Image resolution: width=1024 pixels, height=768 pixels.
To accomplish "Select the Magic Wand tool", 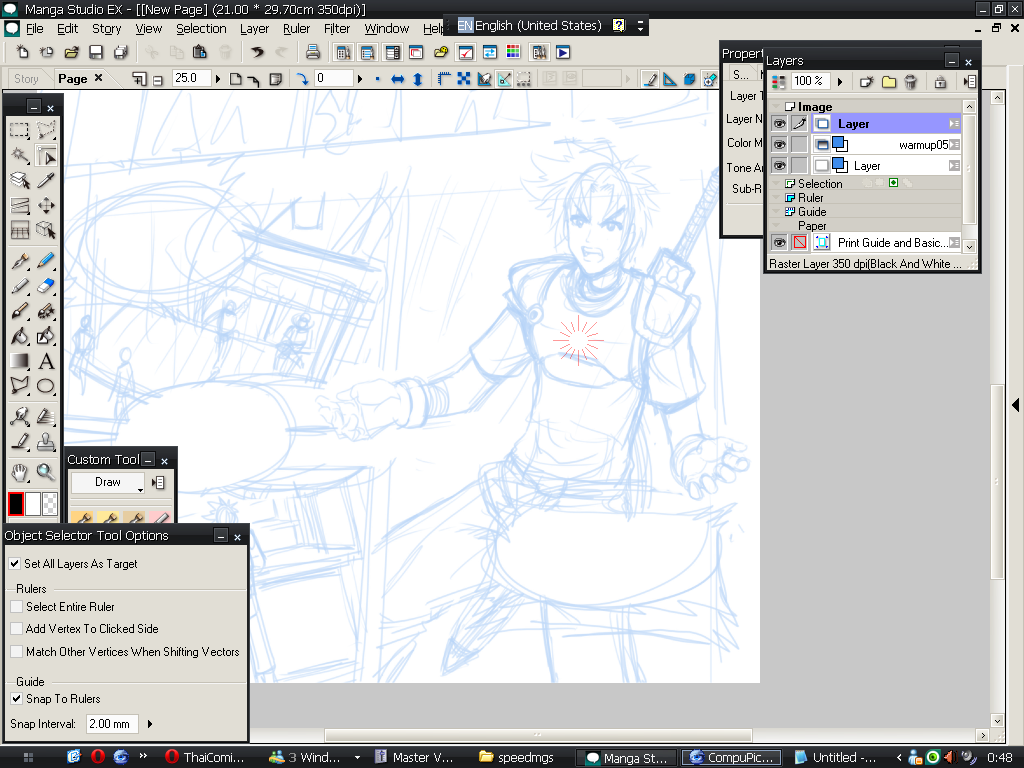I will click(20, 155).
